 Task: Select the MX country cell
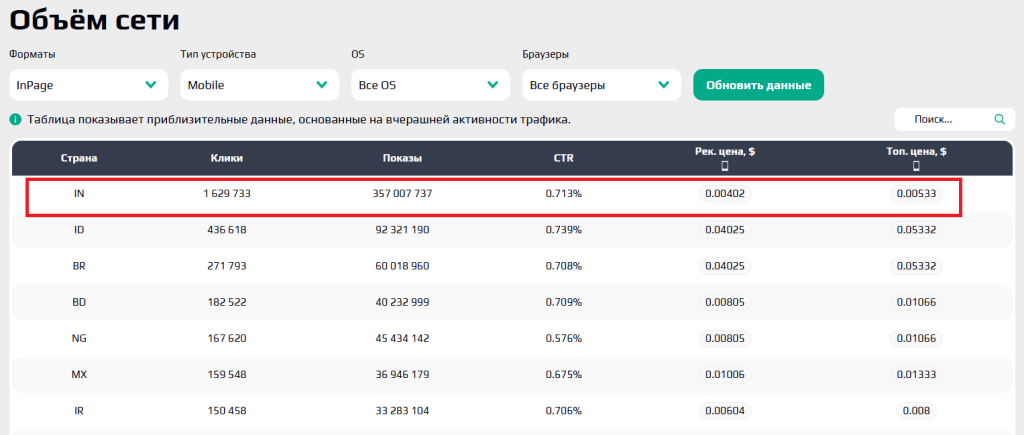(x=80, y=375)
